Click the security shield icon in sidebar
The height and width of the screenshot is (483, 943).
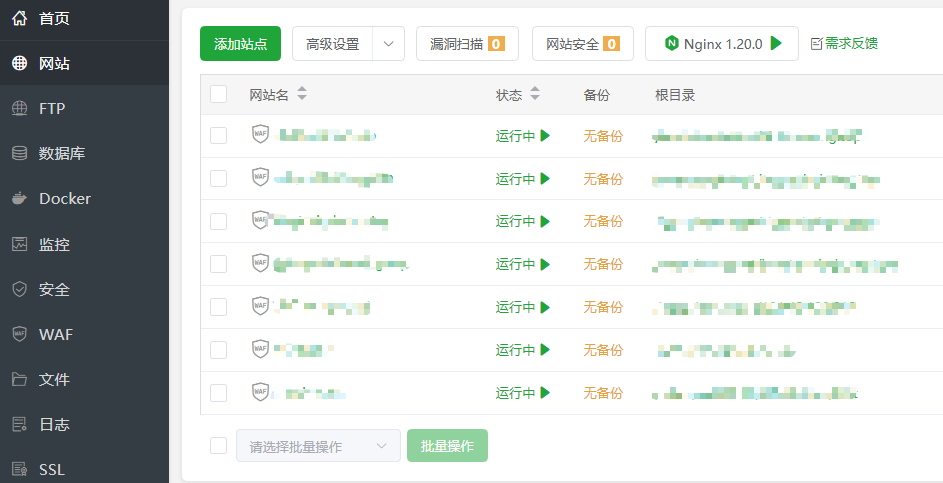[x=19, y=289]
